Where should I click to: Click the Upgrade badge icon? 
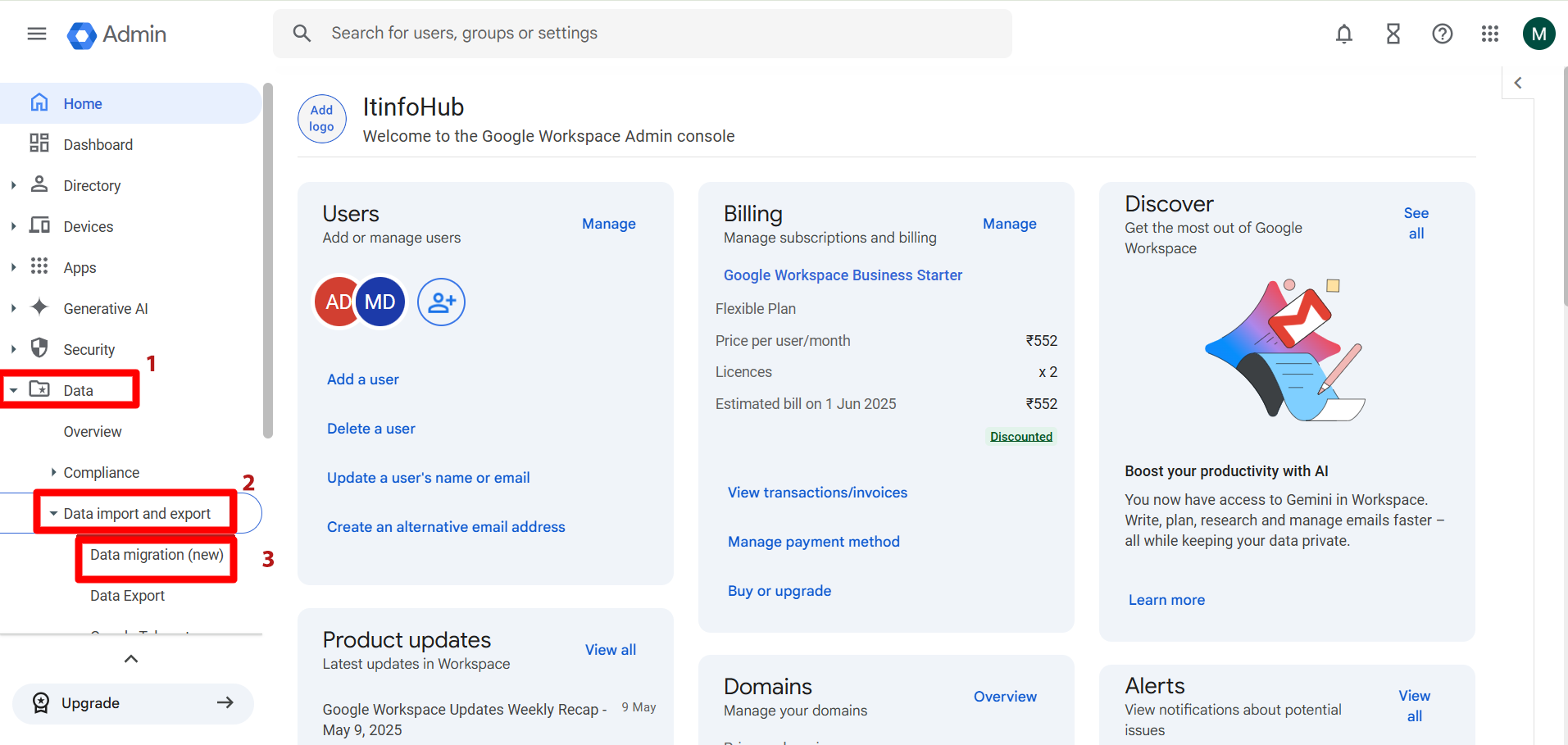click(40, 702)
